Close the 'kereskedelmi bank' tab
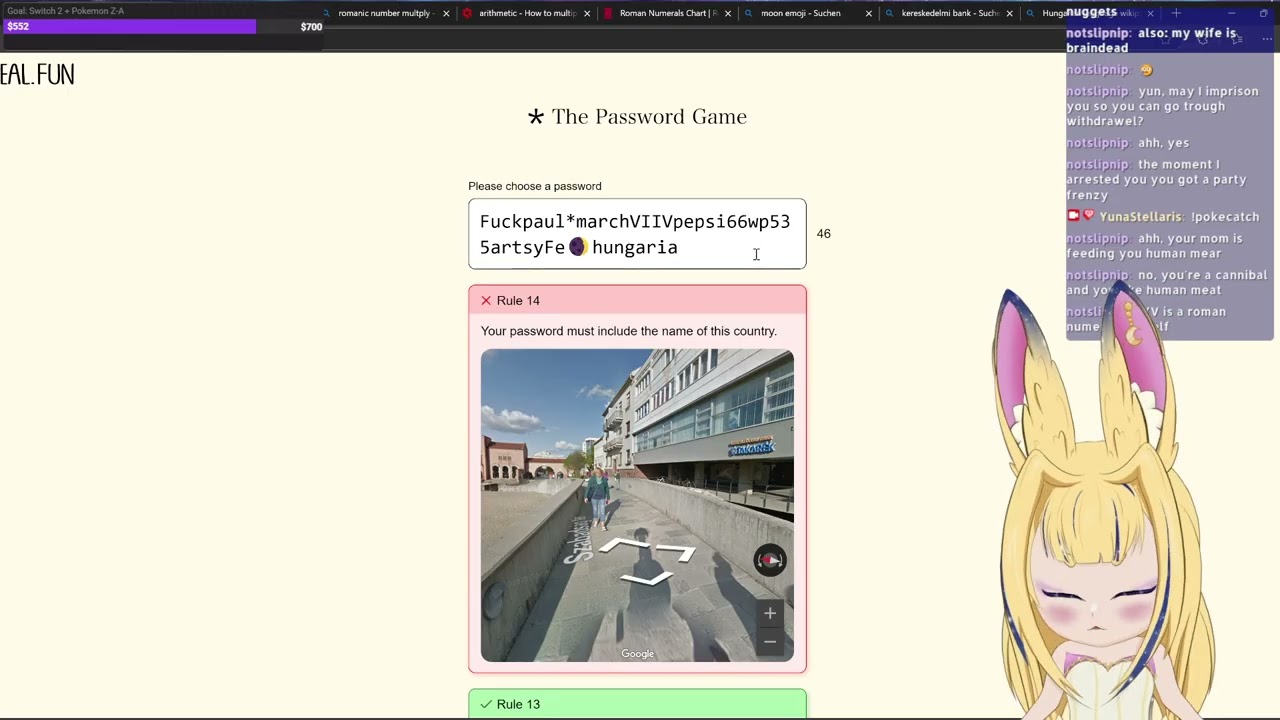Image resolution: width=1280 pixels, height=720 pixels. click(x=1009, y=13)
